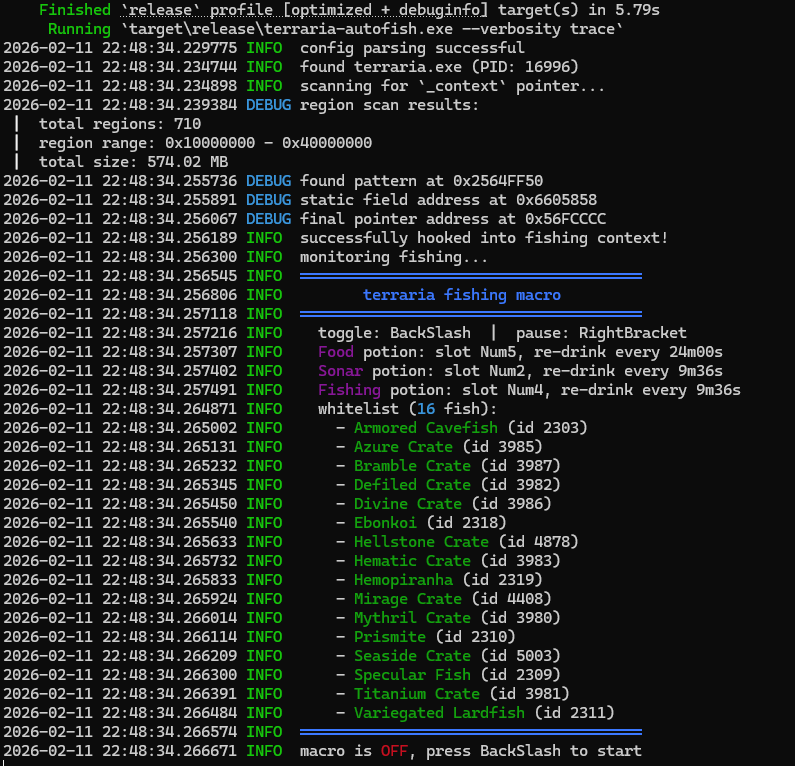Select INFO label beside 'config parsing successful'
The image size is (795, 766).
coord(264,48)
